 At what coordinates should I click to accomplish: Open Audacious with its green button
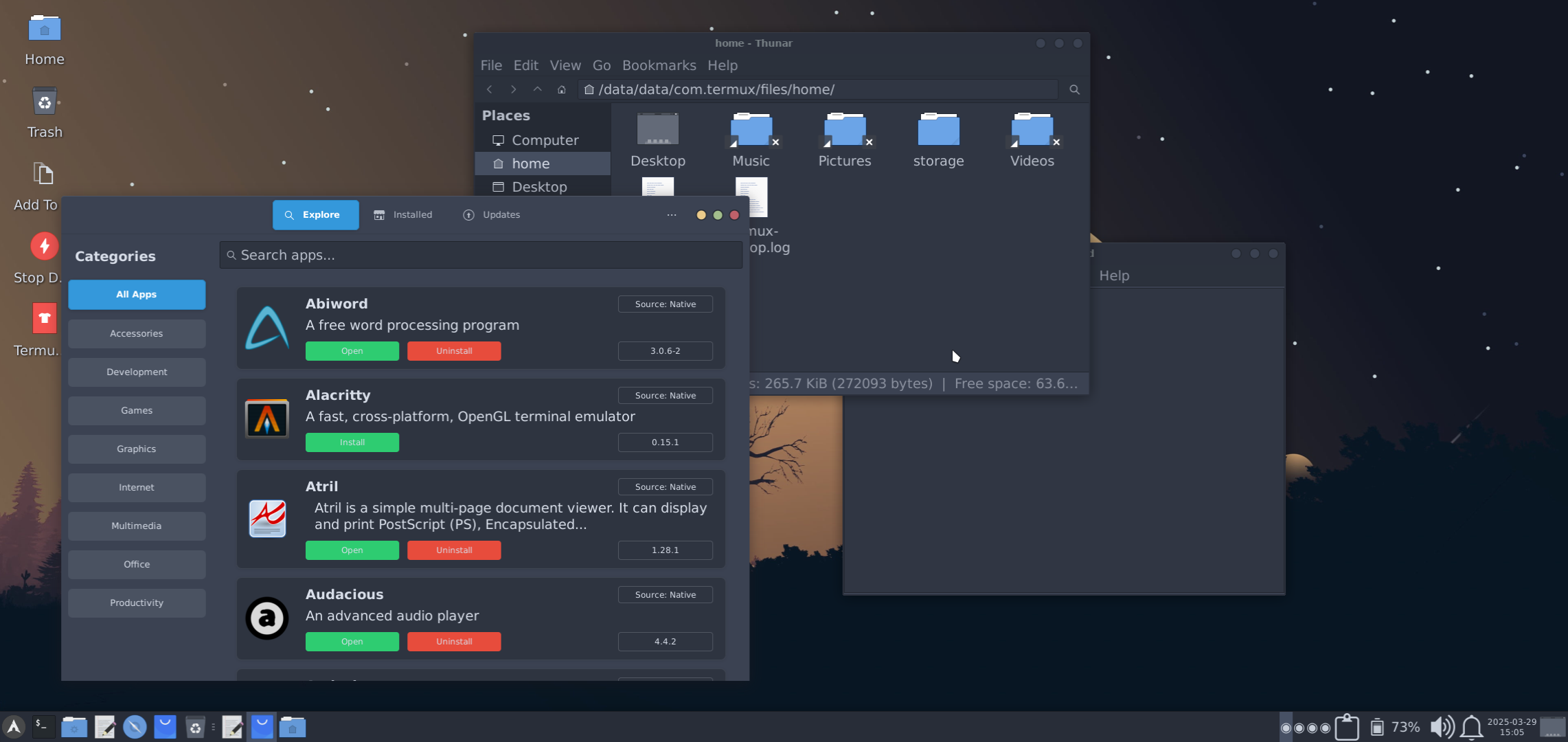point(352,642)
